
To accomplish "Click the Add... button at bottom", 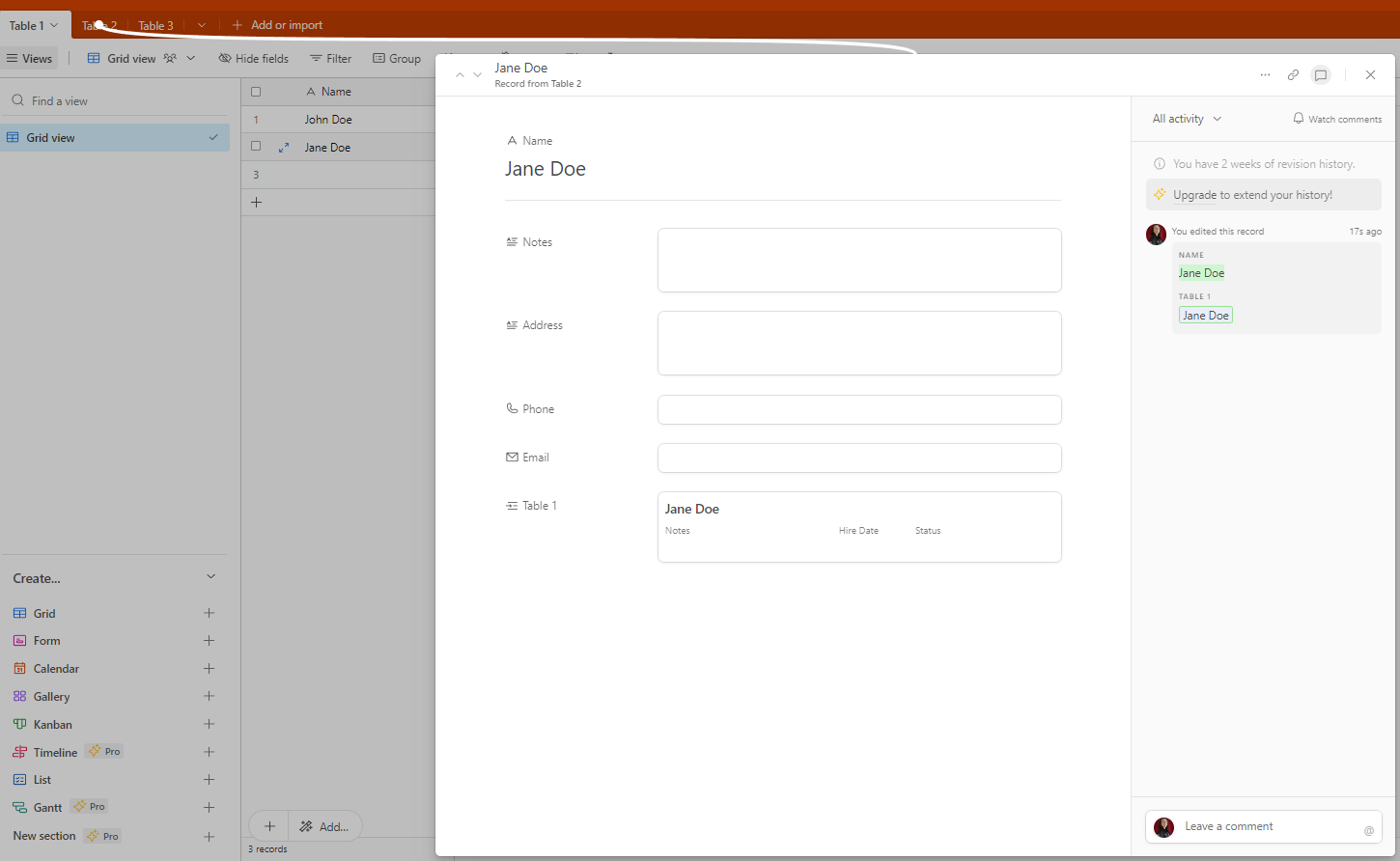I will coord(324,826).
